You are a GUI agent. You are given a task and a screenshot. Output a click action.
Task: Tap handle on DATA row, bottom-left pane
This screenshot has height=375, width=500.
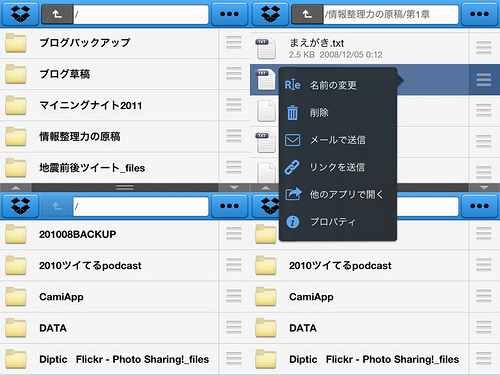click(234, 328)
